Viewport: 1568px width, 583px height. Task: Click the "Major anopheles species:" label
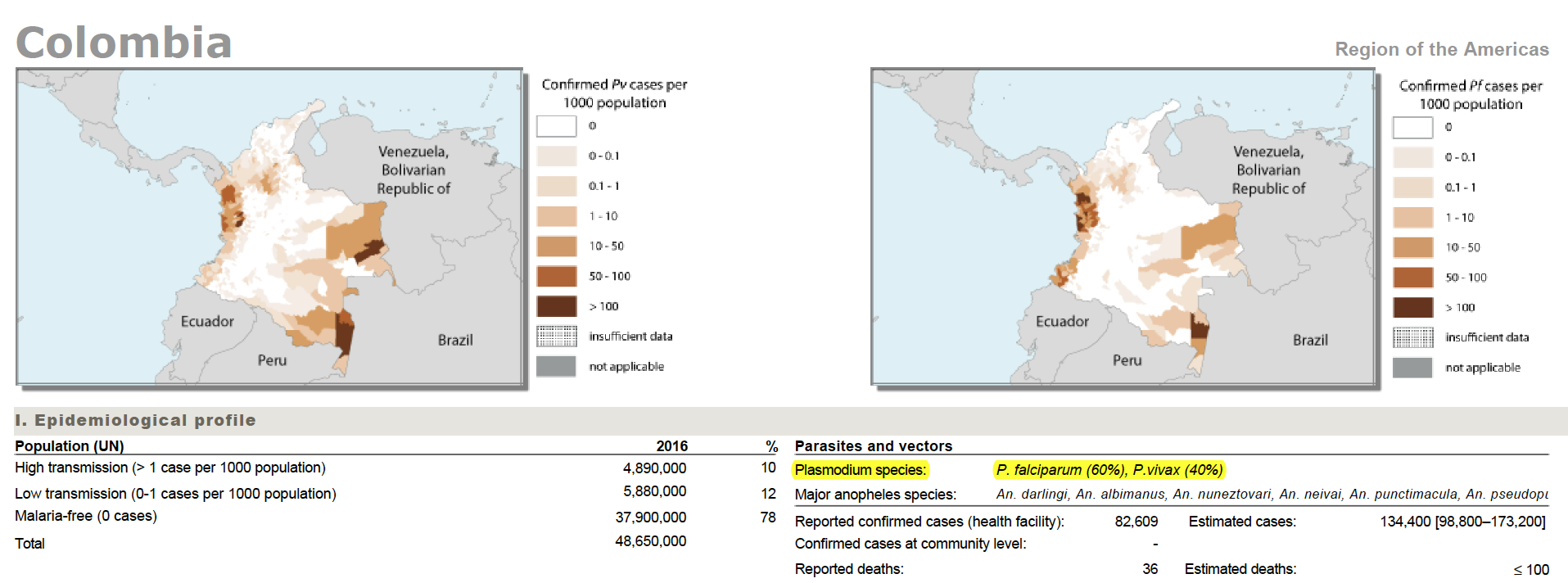point(875,495)
